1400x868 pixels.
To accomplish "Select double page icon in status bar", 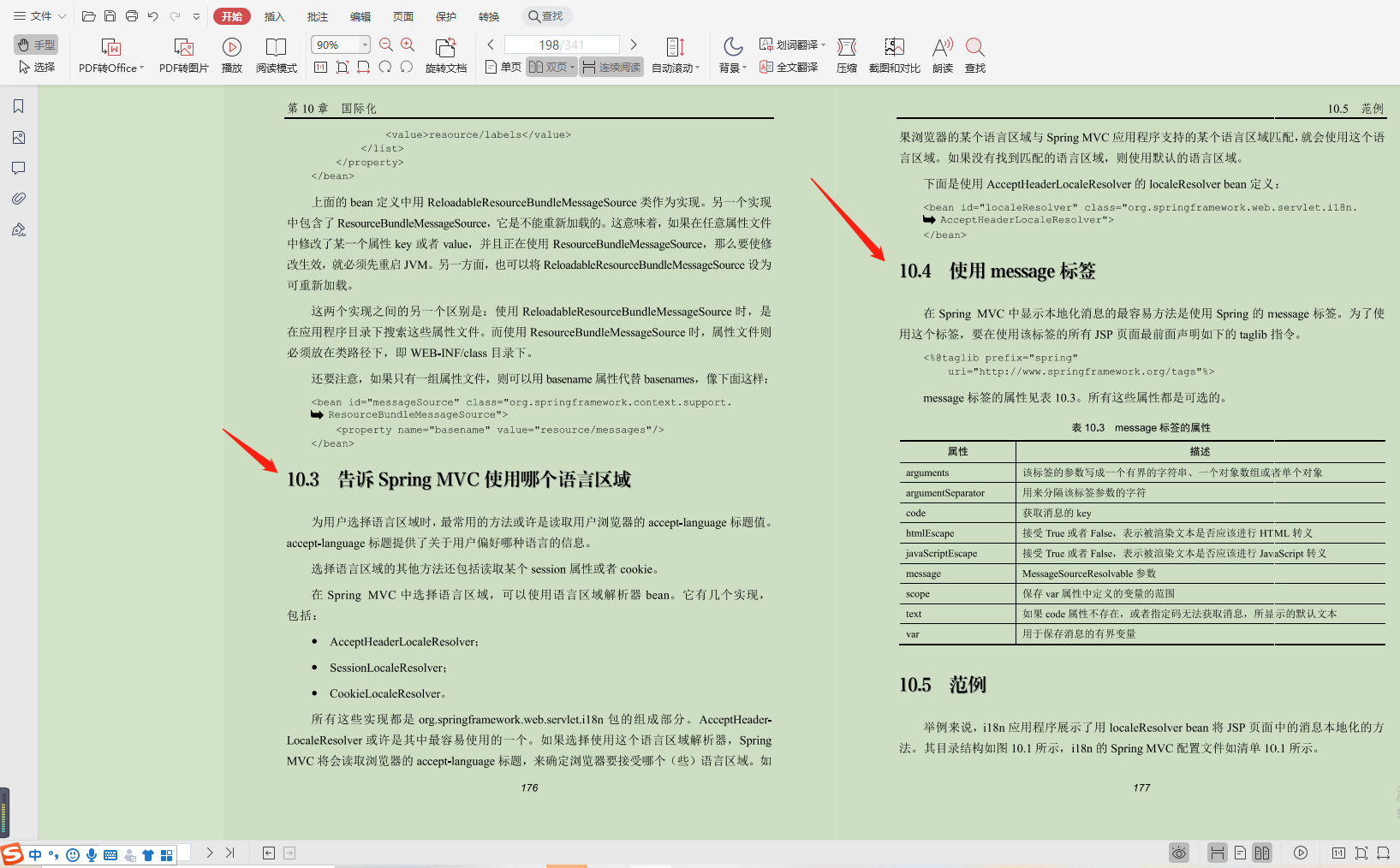I will tap(1262, 853).
